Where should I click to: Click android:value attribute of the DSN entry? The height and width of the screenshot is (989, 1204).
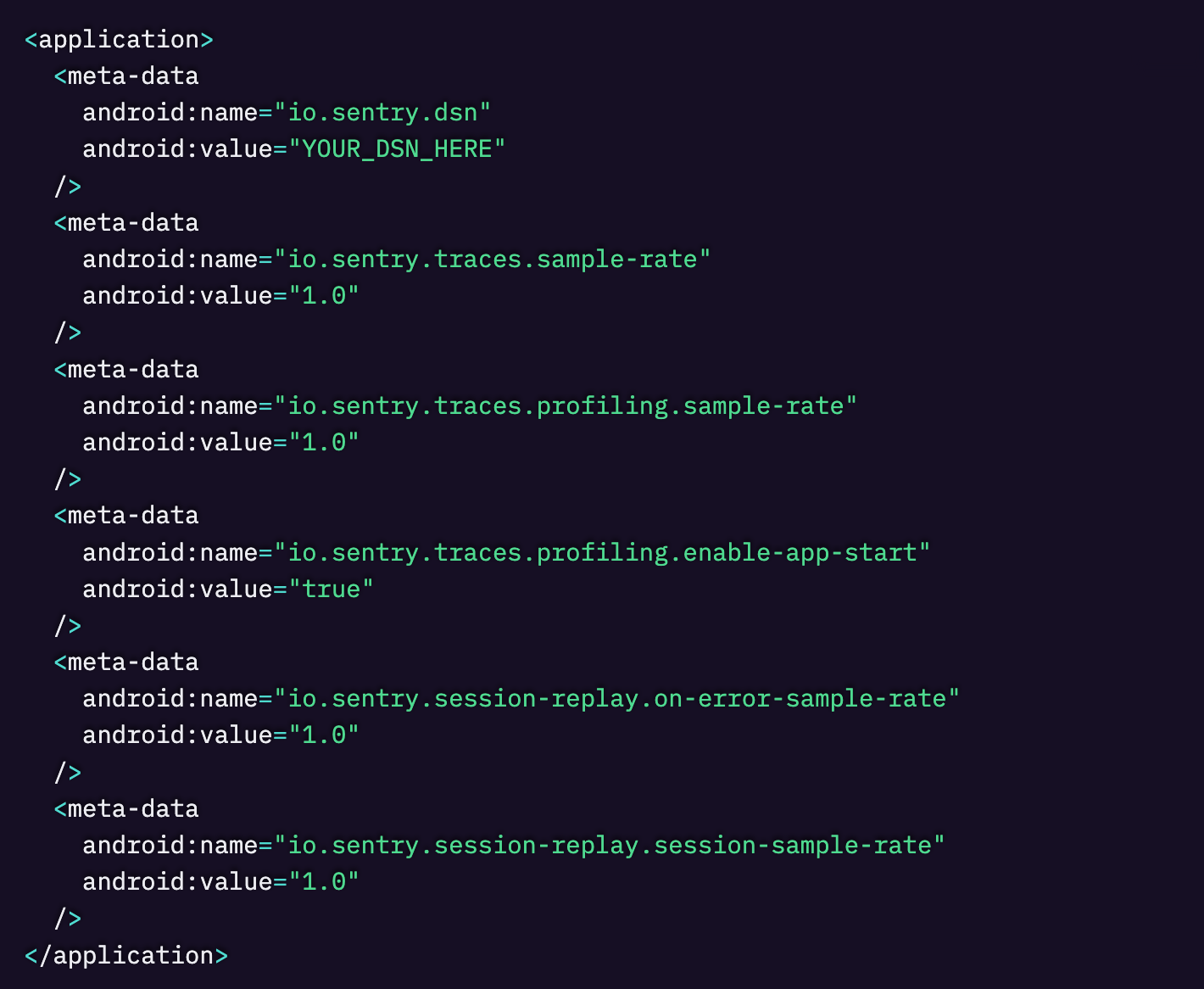pos(177,149)
